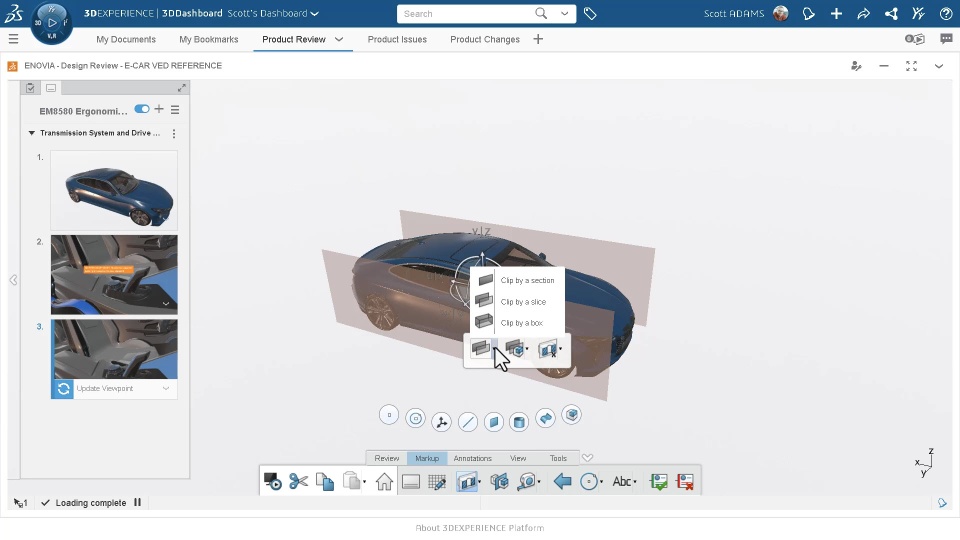Maximize the Design Review widget

(912, 66)
